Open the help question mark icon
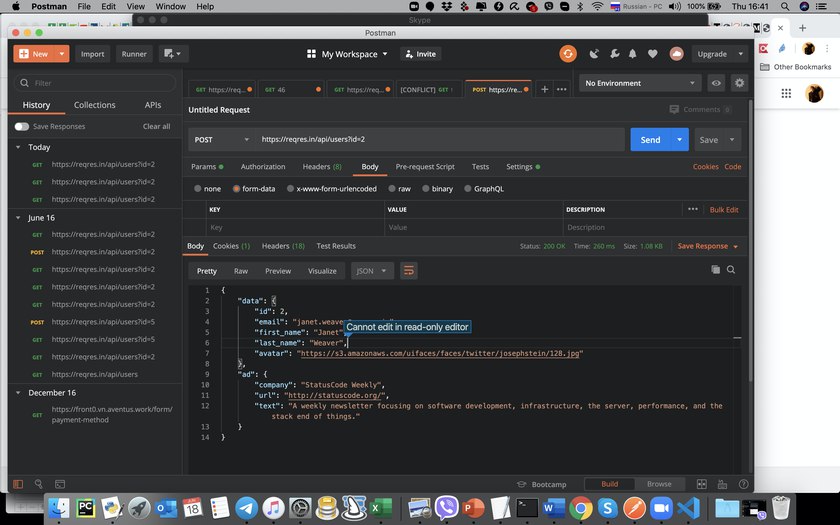 tap(744, 484)
